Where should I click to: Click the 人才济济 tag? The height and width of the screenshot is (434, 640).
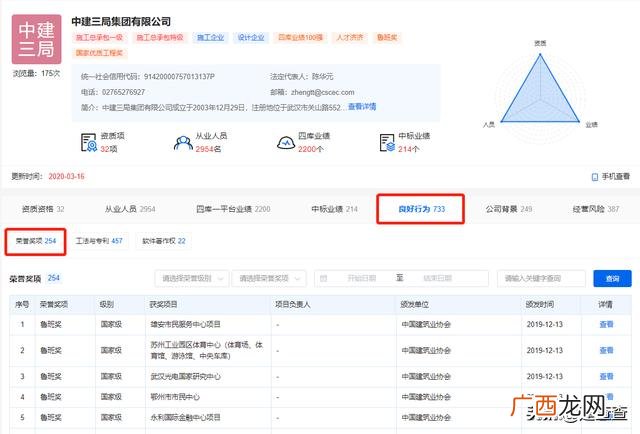[x=350, y=38]
